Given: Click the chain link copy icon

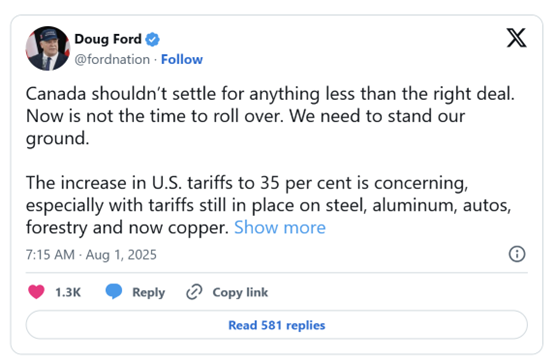Looking at the screenshot, I should pyautogui.click(x=194, y=292).
